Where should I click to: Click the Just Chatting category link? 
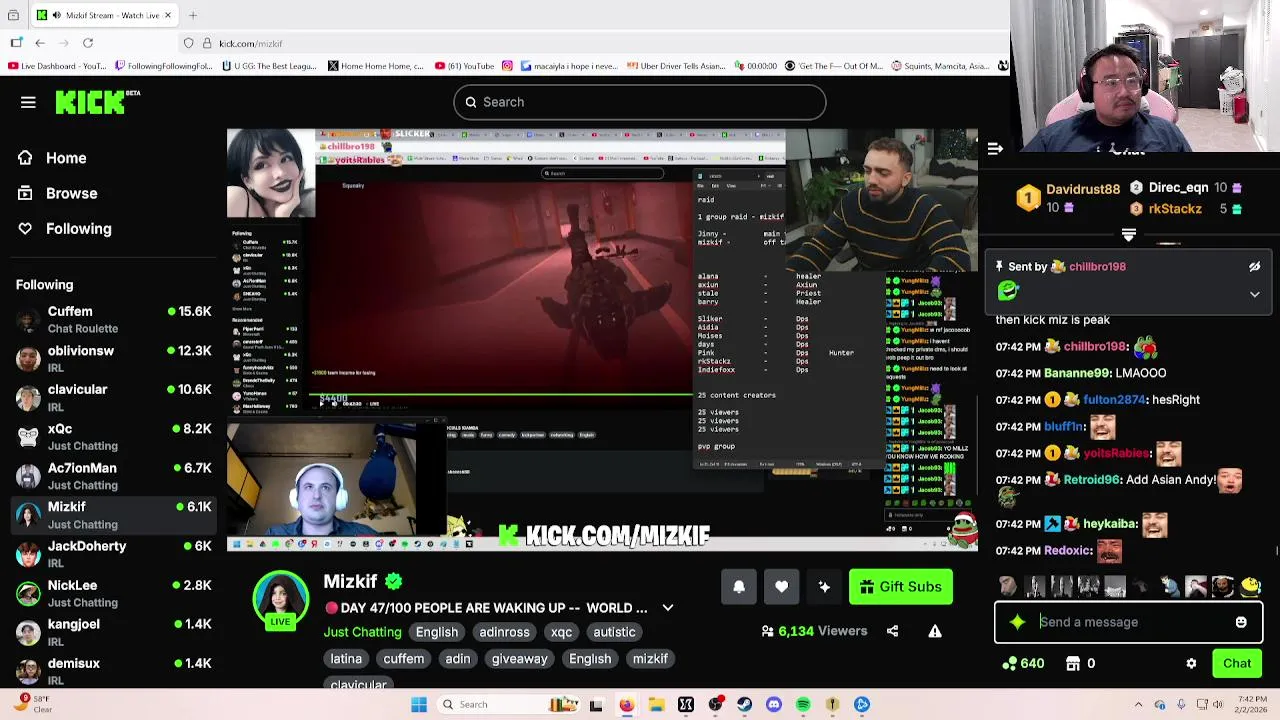[x=362, y=632]
